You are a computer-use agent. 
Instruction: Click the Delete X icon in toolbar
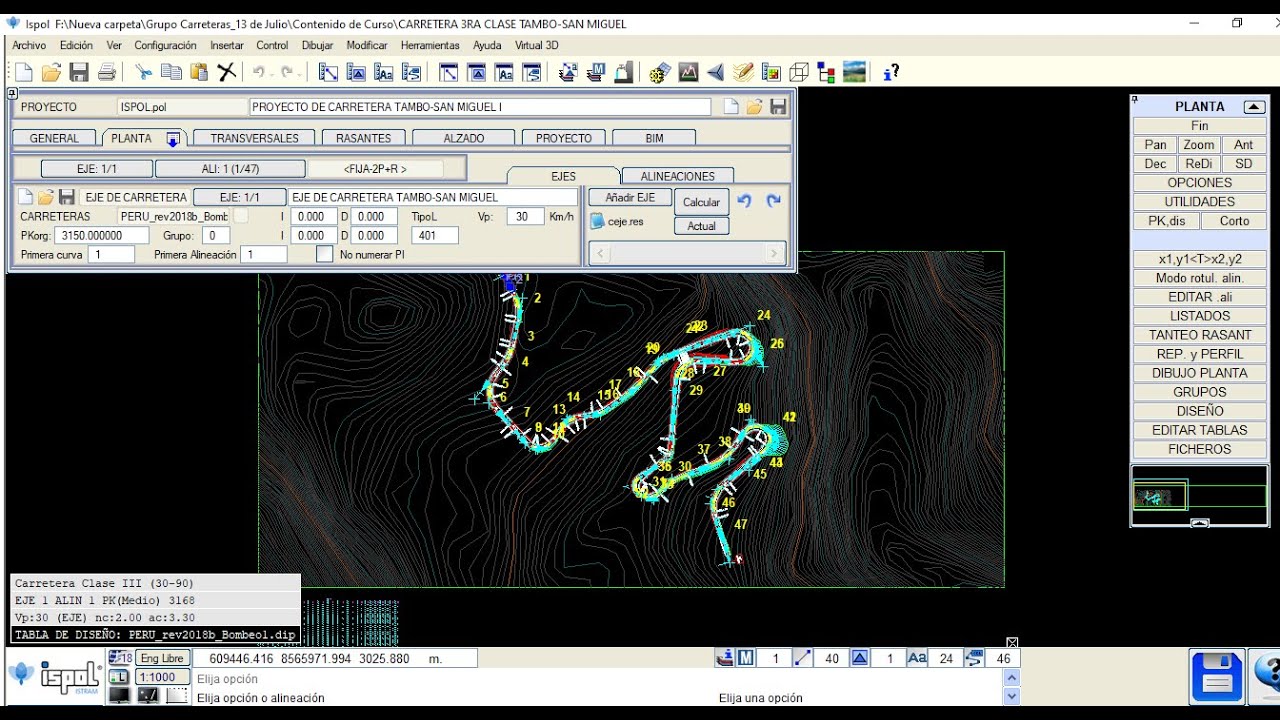227,72
